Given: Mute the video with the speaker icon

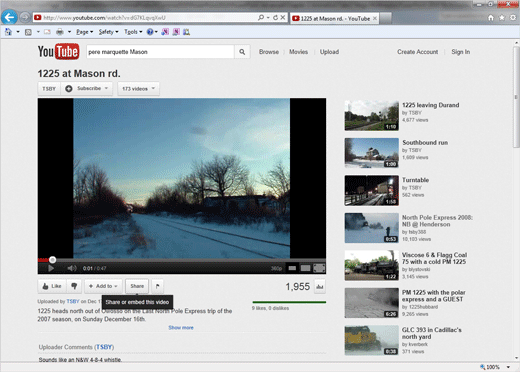Looking at the screenshot, I should click(72, 268).
